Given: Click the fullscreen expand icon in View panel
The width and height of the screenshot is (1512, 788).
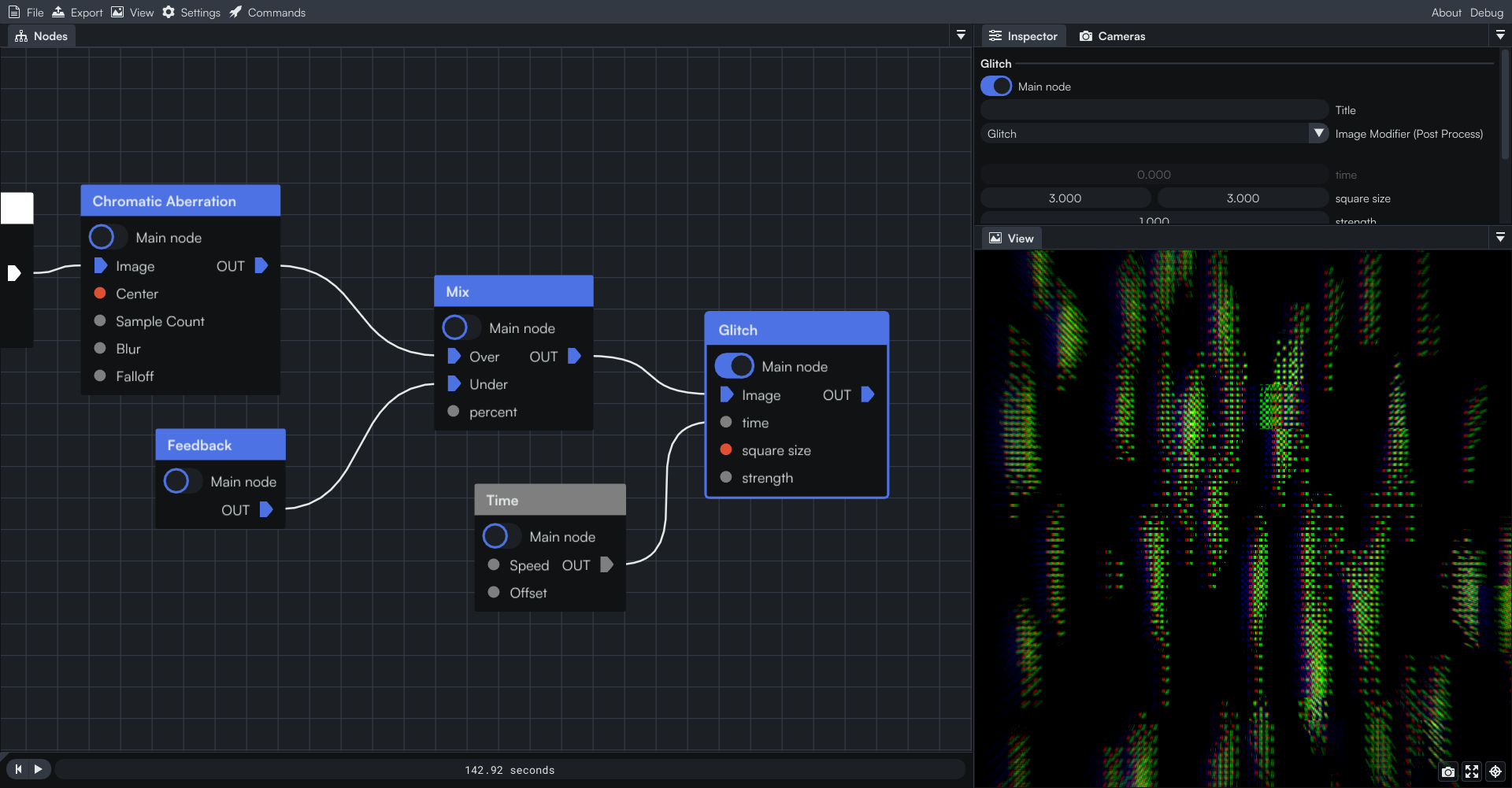Looking at the screenshot, I should [1471, 772].
